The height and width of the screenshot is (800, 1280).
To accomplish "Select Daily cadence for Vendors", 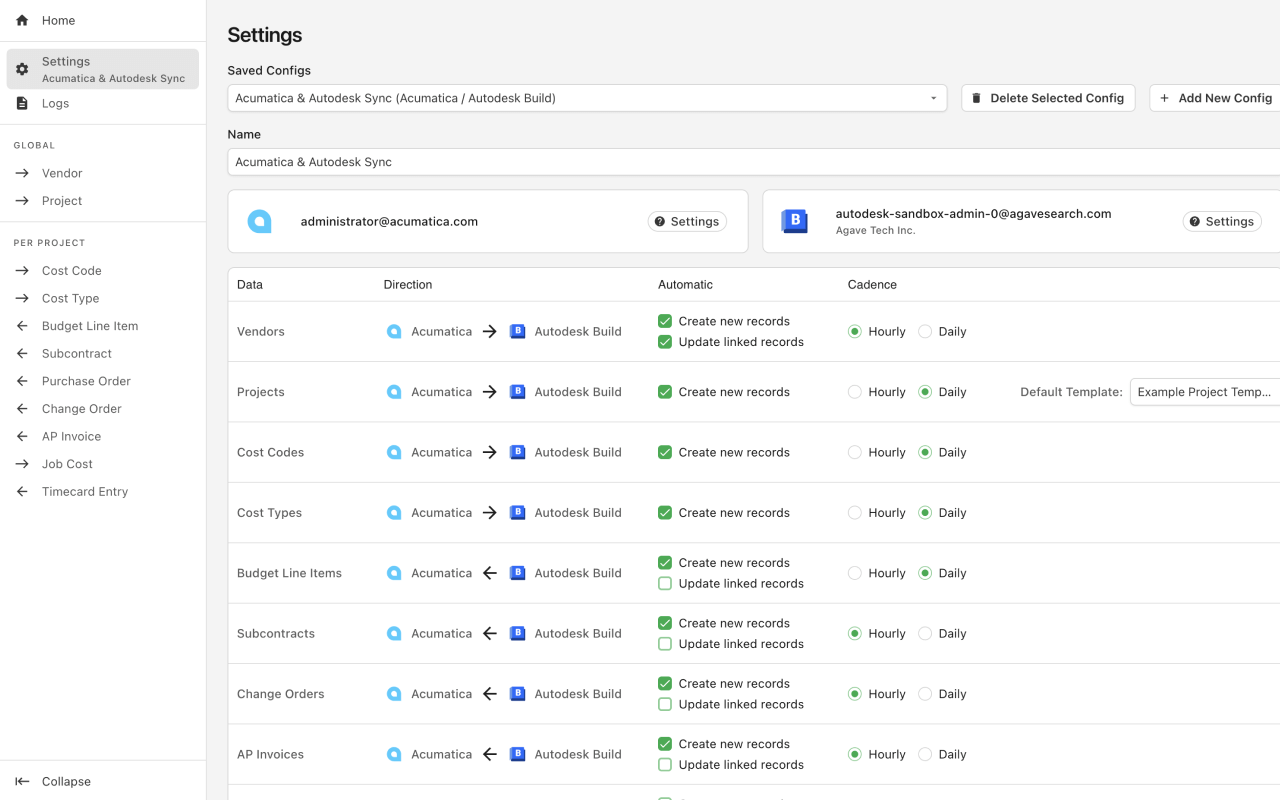I will coord(925,331).
